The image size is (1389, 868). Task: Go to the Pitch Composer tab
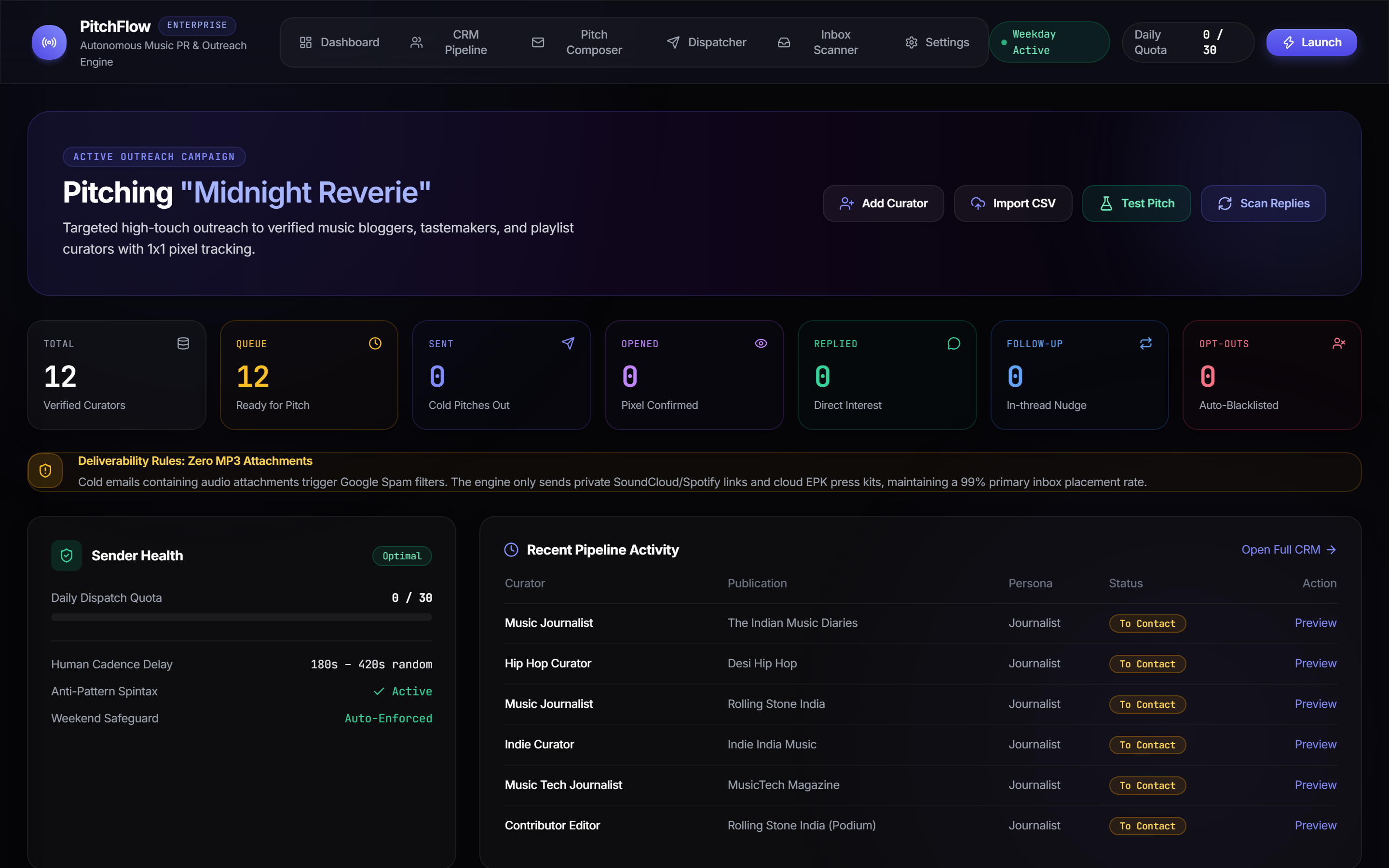click(579, 42)
